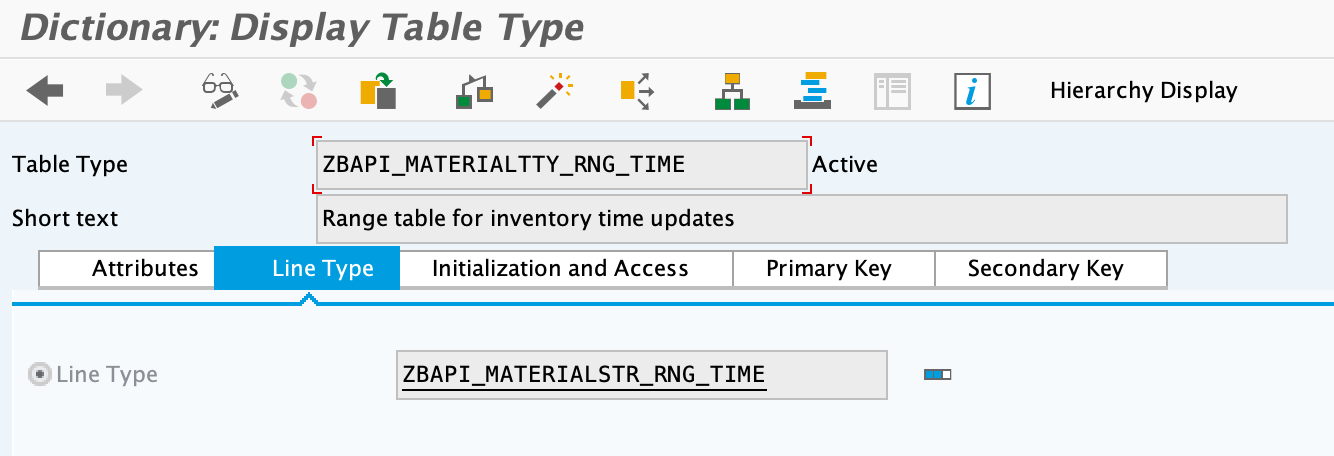Viewport: 1334px width, 456px height.
Task: Open the Other Object icon
Action: [x=378, y=91]
